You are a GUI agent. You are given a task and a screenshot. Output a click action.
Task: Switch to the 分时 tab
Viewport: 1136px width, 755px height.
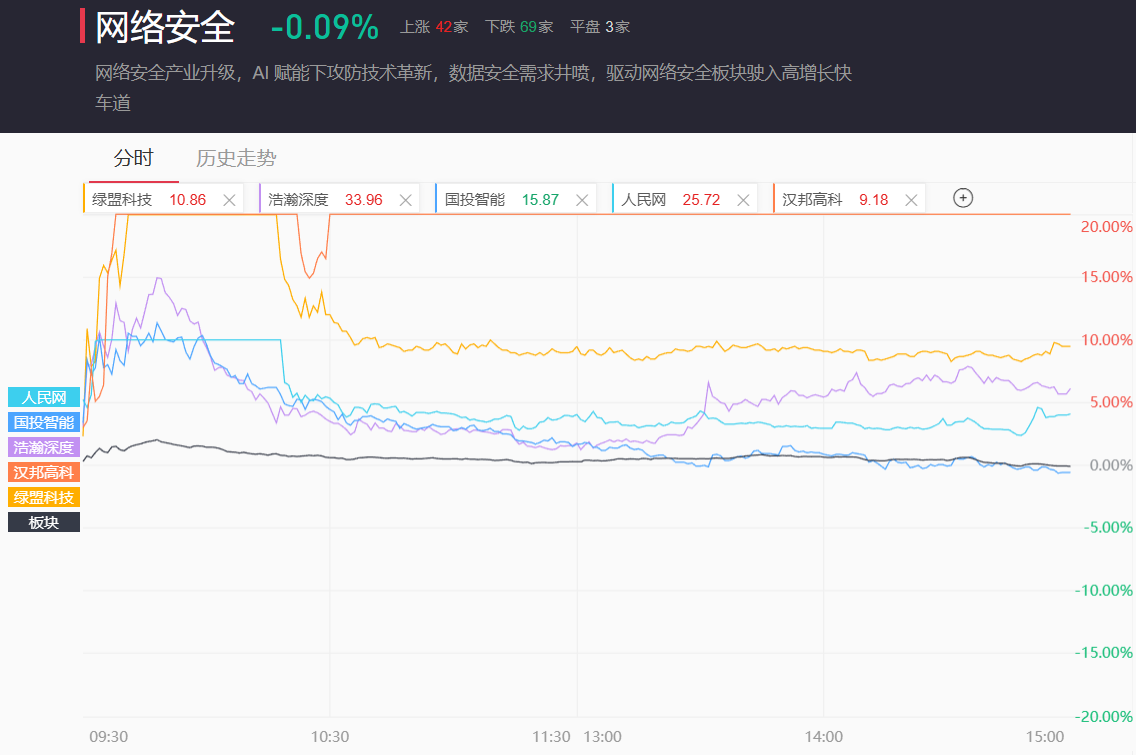133,158
